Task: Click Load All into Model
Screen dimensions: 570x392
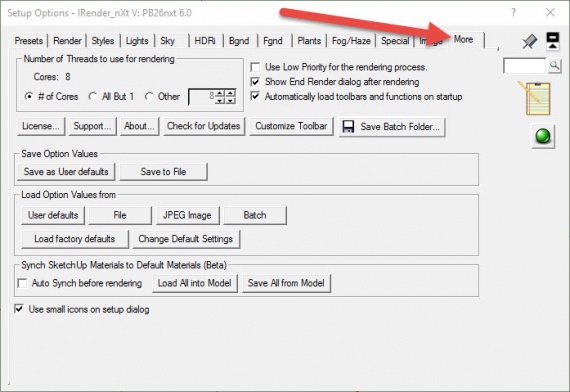Action: point(195,283)
